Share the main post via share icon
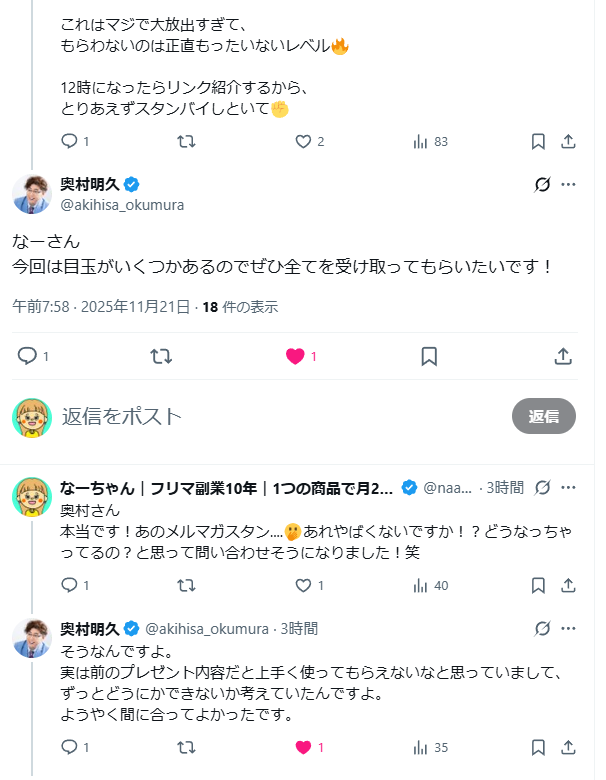This screenshot has width=606, height=780. tap(563, 356)
